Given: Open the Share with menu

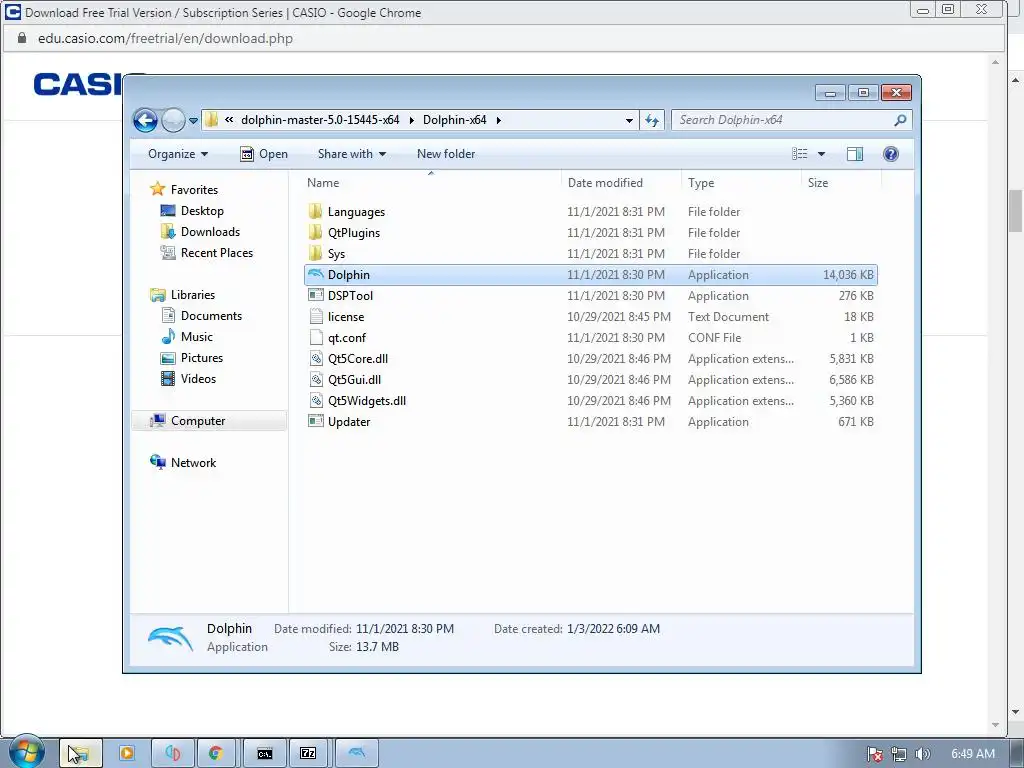Looking at the screenshot, I should coord(351,154).
